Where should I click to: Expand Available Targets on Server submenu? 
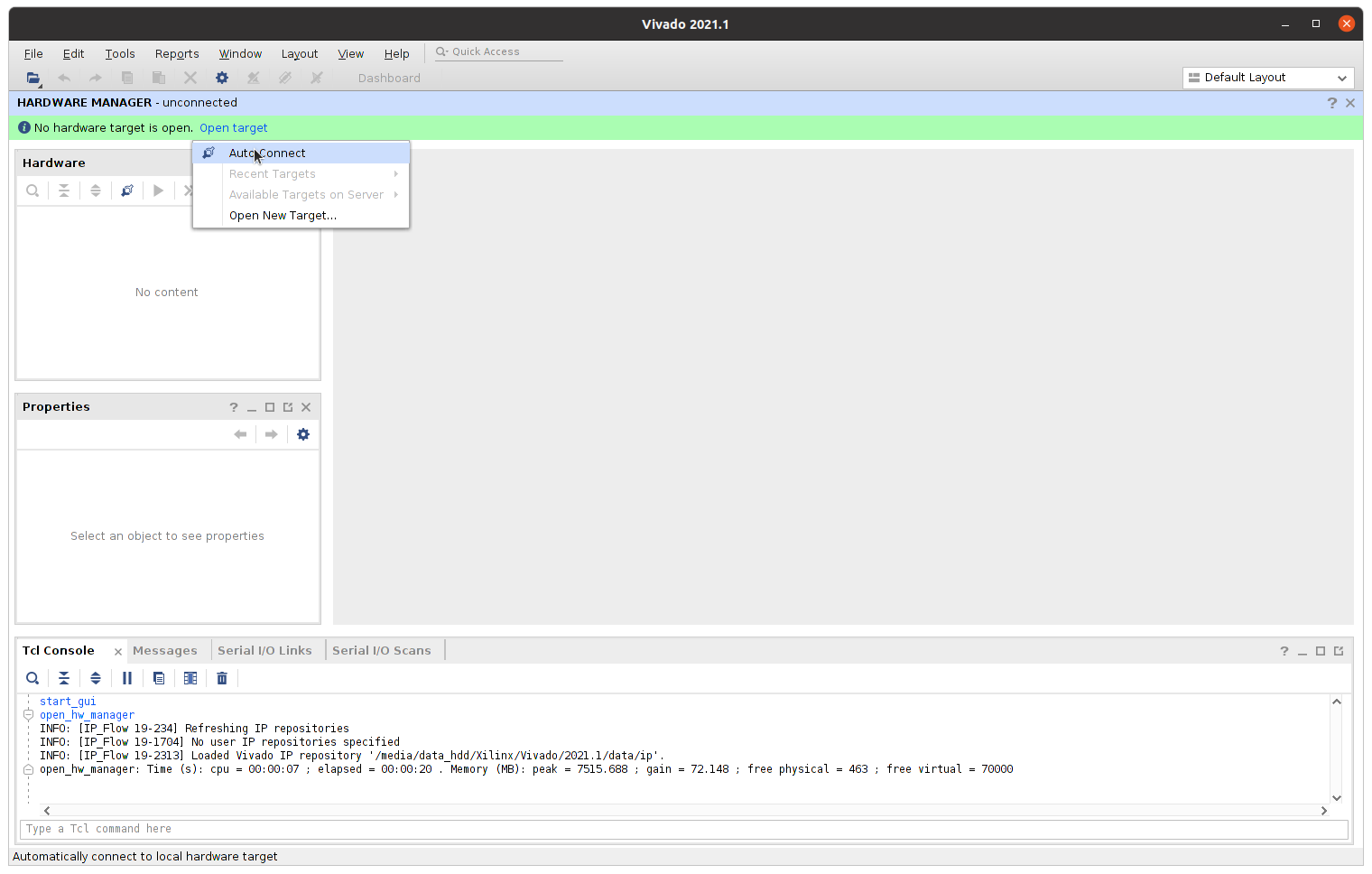click(x=395, y=194)
